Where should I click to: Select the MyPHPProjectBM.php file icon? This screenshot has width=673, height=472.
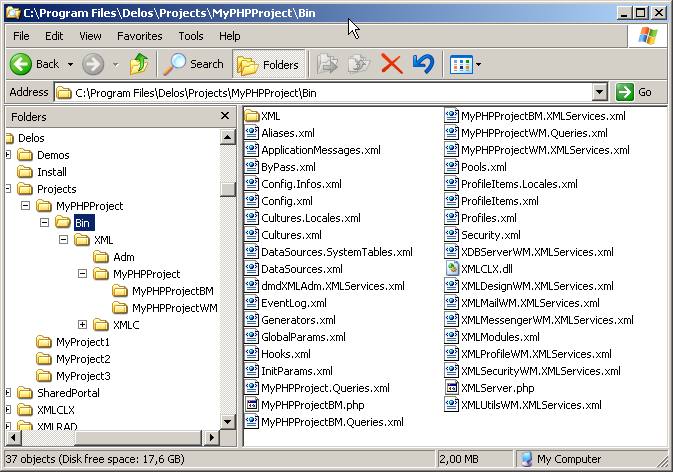pos(252,405)
